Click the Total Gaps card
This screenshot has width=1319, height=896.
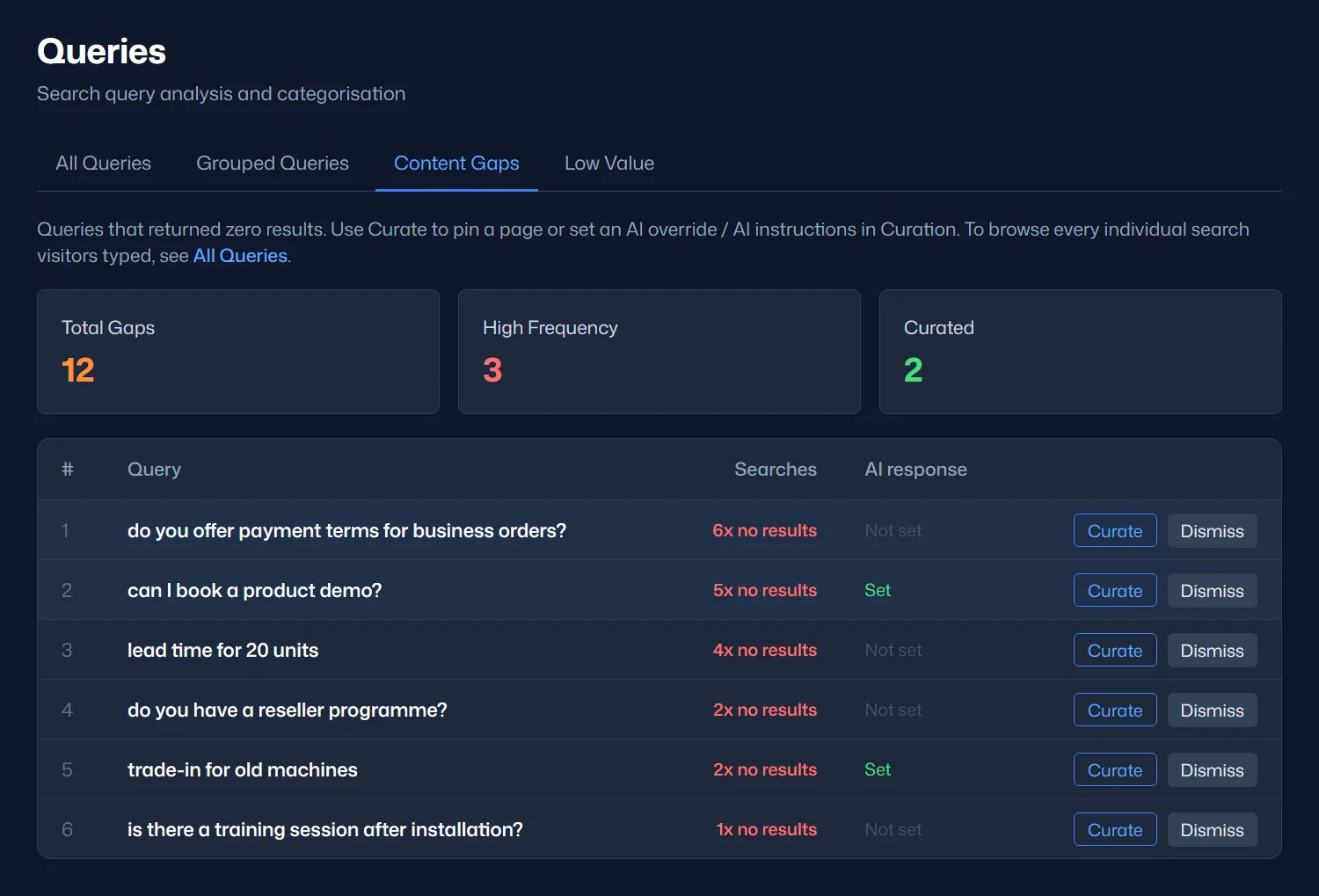(x=238, y=352)
